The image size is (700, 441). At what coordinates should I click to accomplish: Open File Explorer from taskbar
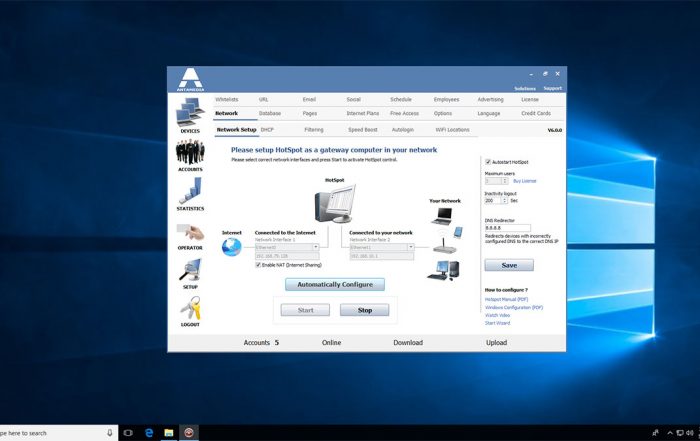pos(168,433)
